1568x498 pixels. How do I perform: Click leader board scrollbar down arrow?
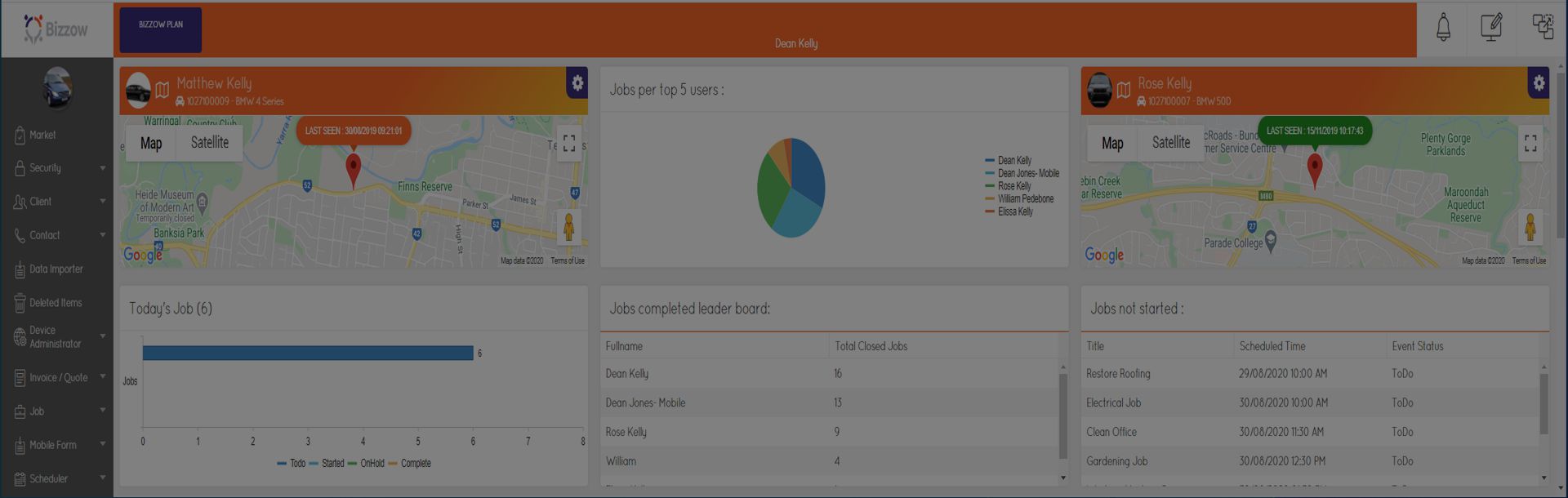(x=1062, y=478)
